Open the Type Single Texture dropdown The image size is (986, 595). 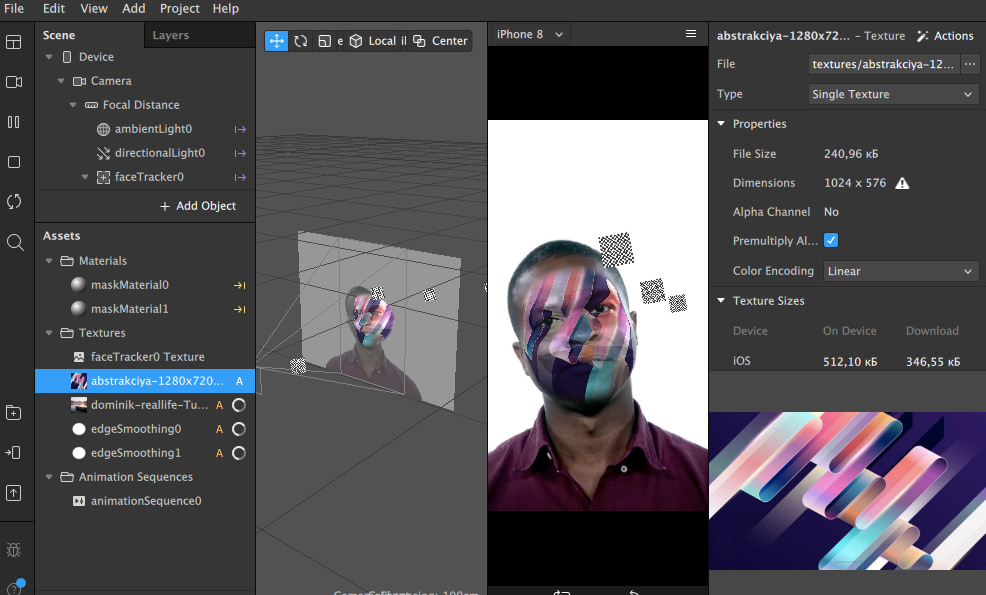point(893,94)
